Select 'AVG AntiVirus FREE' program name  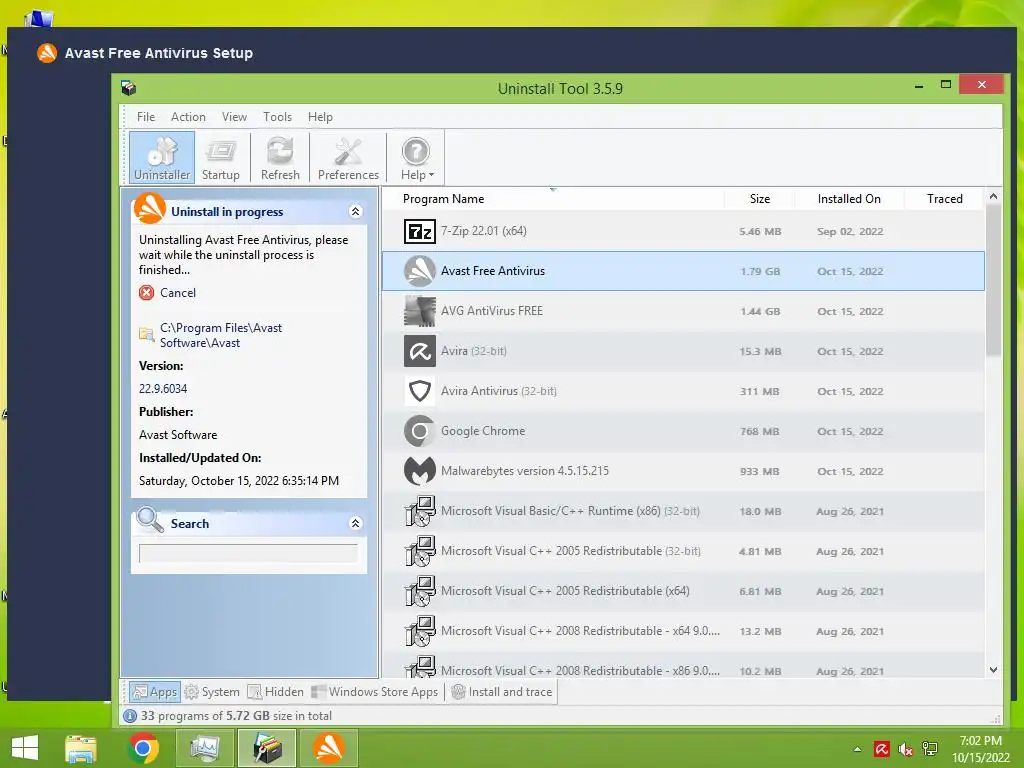[x=491, y=311]
